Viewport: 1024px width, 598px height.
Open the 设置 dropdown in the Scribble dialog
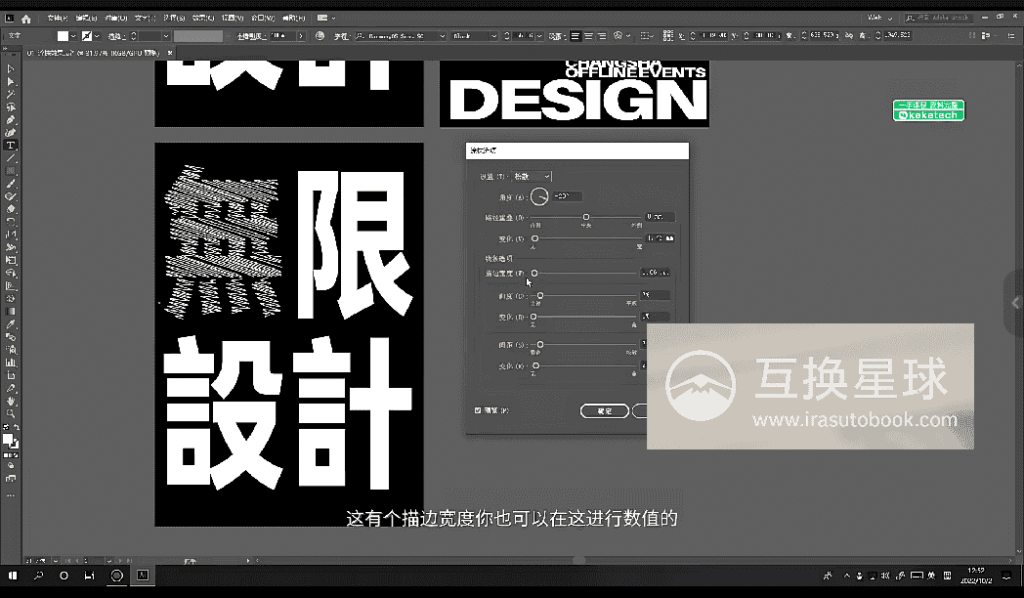[529, 176]
